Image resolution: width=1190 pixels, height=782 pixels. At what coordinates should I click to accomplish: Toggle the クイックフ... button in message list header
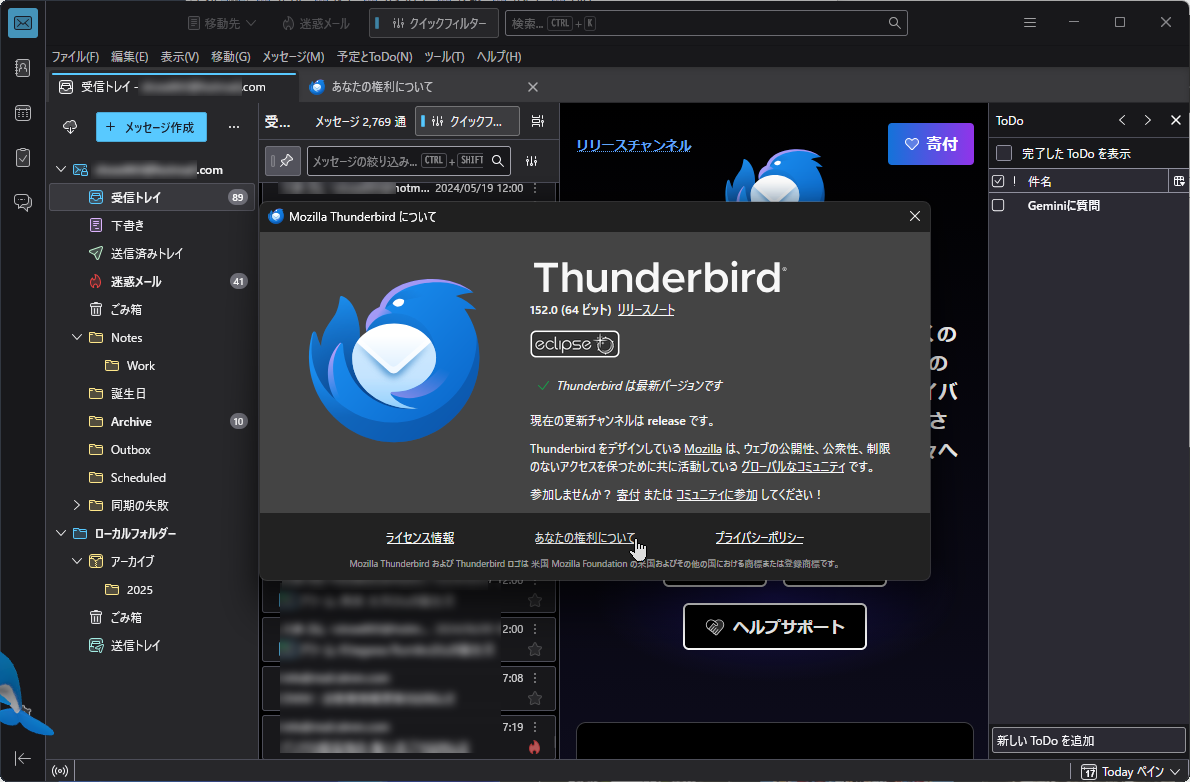pos(468,121)
